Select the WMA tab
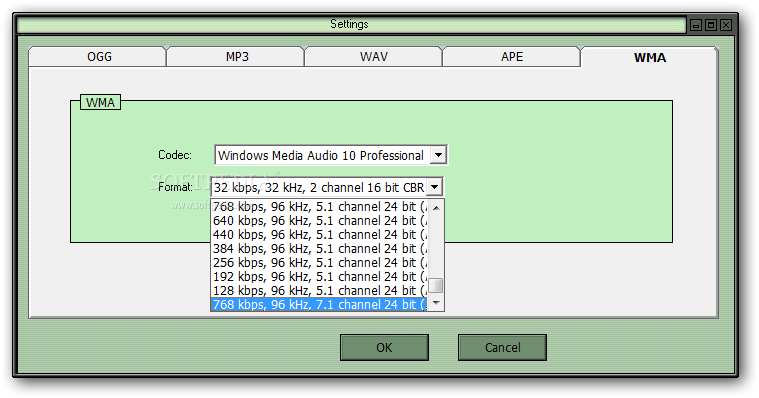Image resolution: width=759 pixels, height=398 pixels. [650, 57]
